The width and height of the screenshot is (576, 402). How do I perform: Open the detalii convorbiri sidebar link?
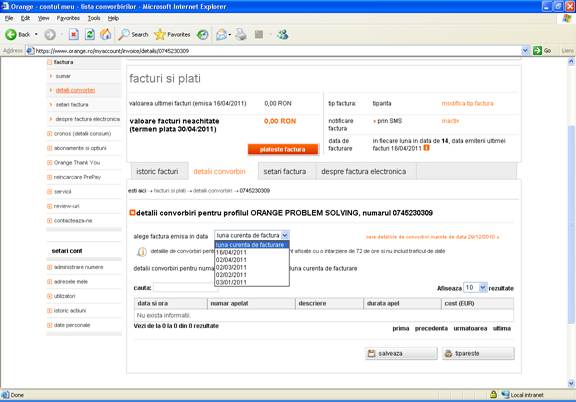pyautogui.click(x=75, y=90)
